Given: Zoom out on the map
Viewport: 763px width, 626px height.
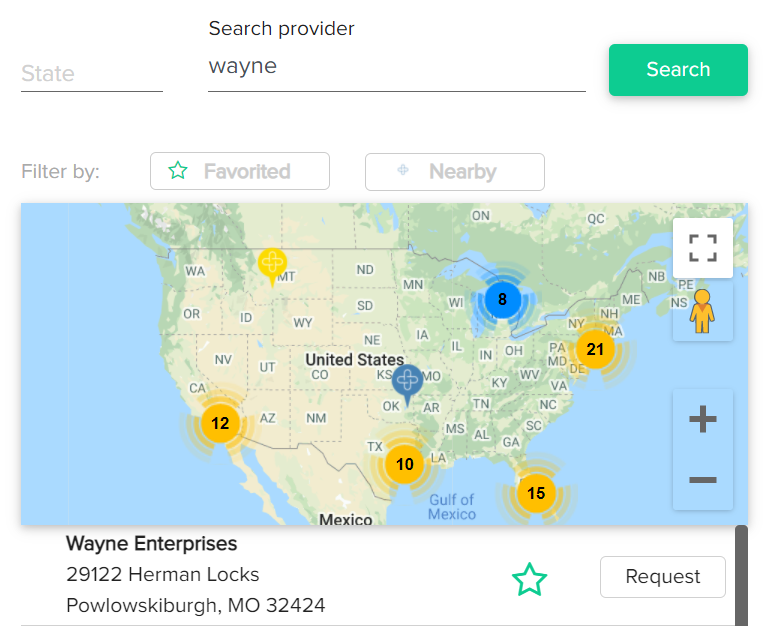Looking at the screenshot, I should click(703, 480).
